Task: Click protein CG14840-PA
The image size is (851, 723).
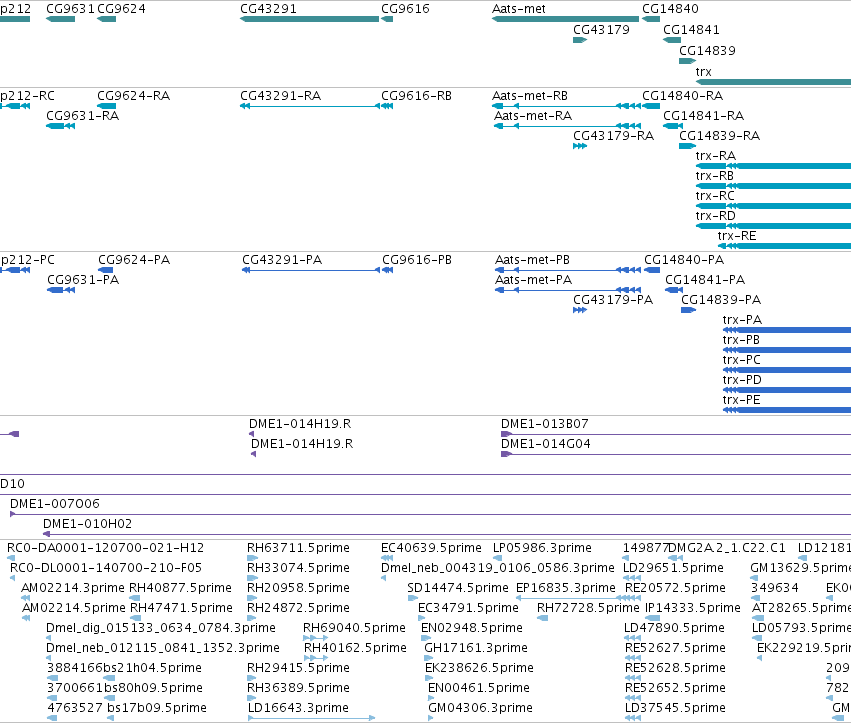Action: pyautogui.click(x=684, y=260)
